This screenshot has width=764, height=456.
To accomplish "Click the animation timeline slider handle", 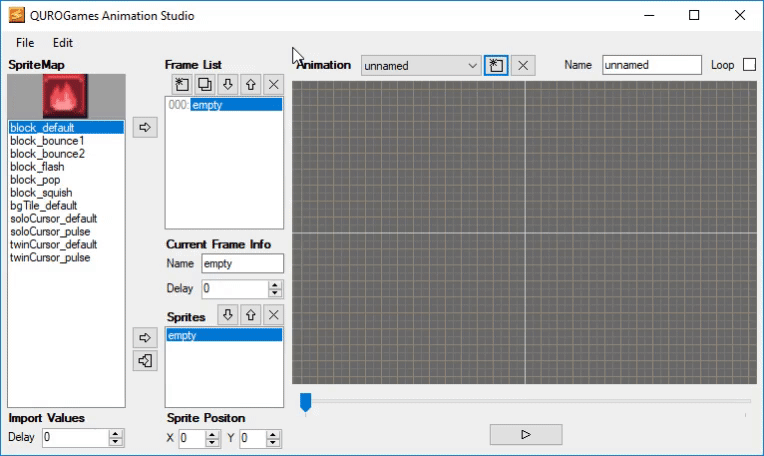I will (x=306, y=402).
